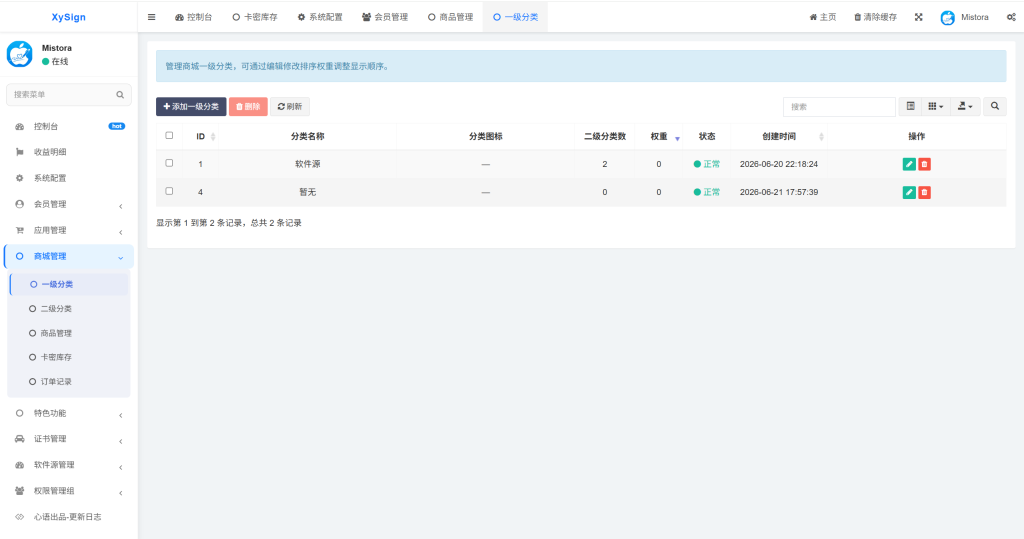Click the 心语出品-更新日志 code icon
This screenshot has width=1024, height=539.
click(20, 517)
